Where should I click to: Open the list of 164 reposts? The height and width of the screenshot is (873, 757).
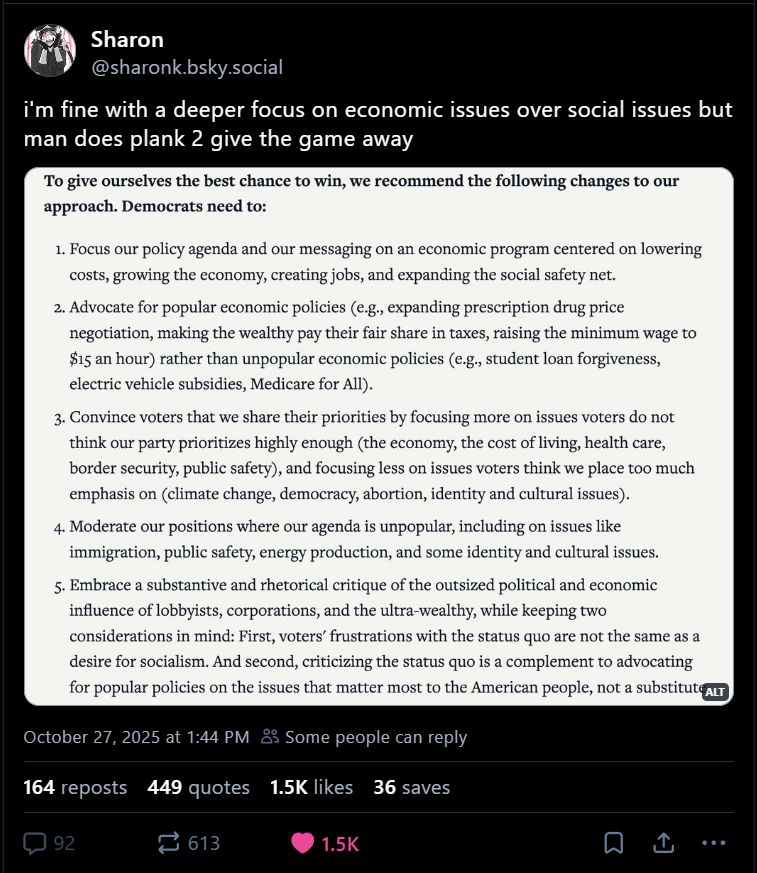77,787
